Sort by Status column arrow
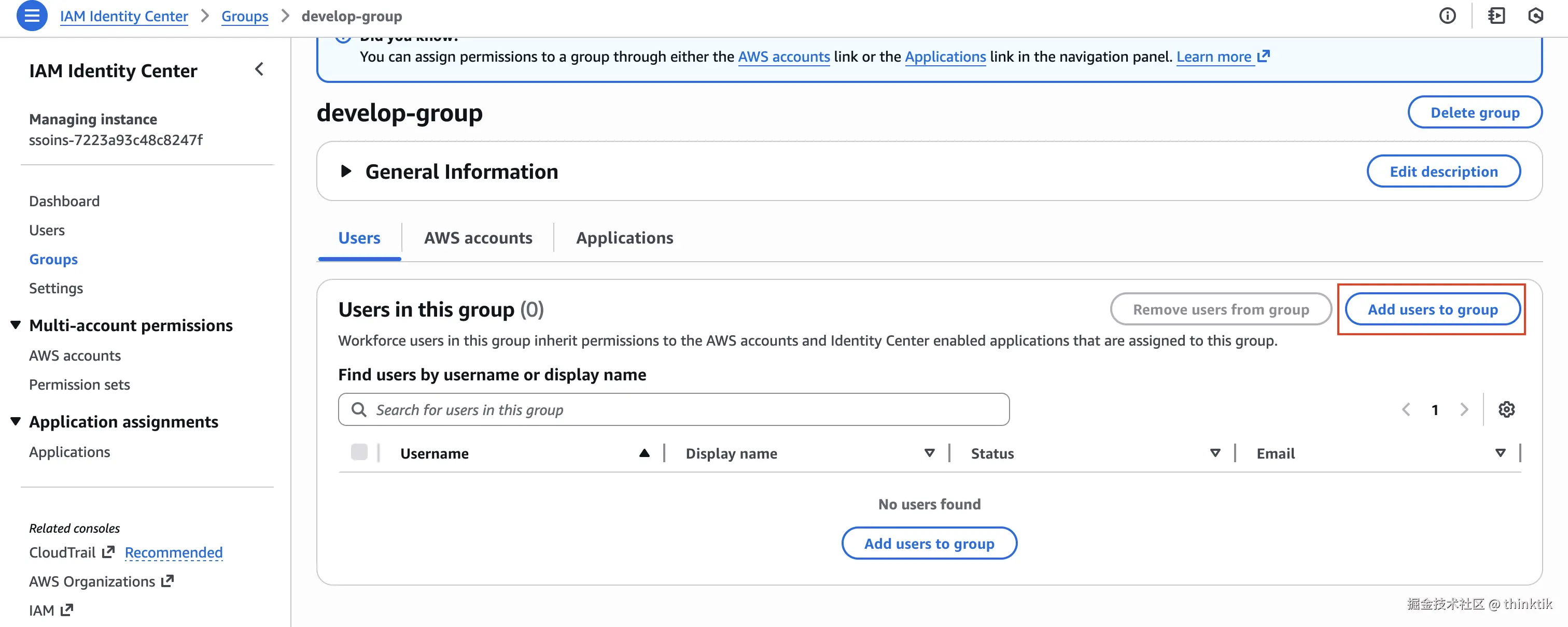Image resolution: width=1568 pixels, height=627 pixels. point(1215,453)
